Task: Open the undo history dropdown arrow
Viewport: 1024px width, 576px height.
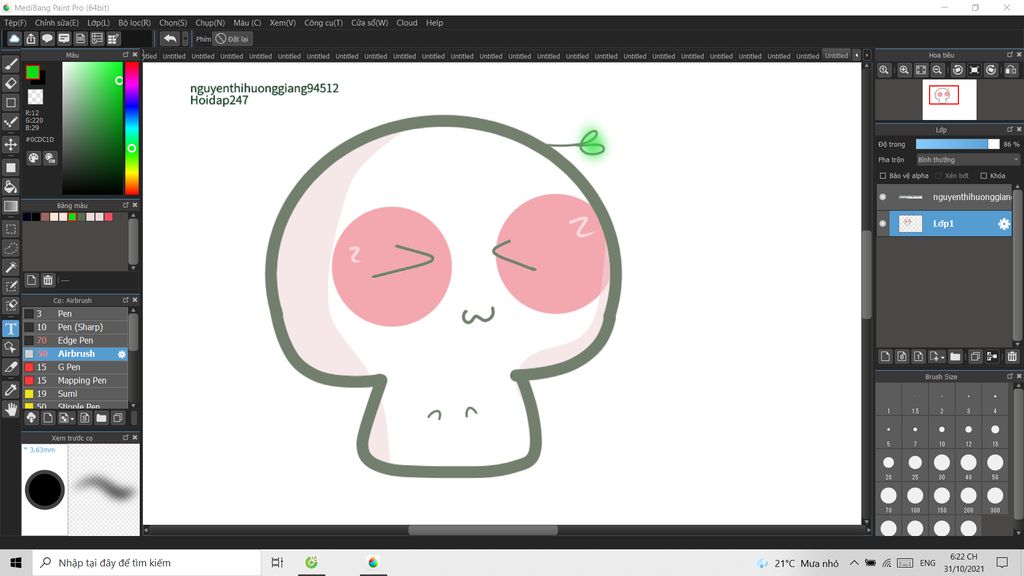Action: tap(185, 39)
